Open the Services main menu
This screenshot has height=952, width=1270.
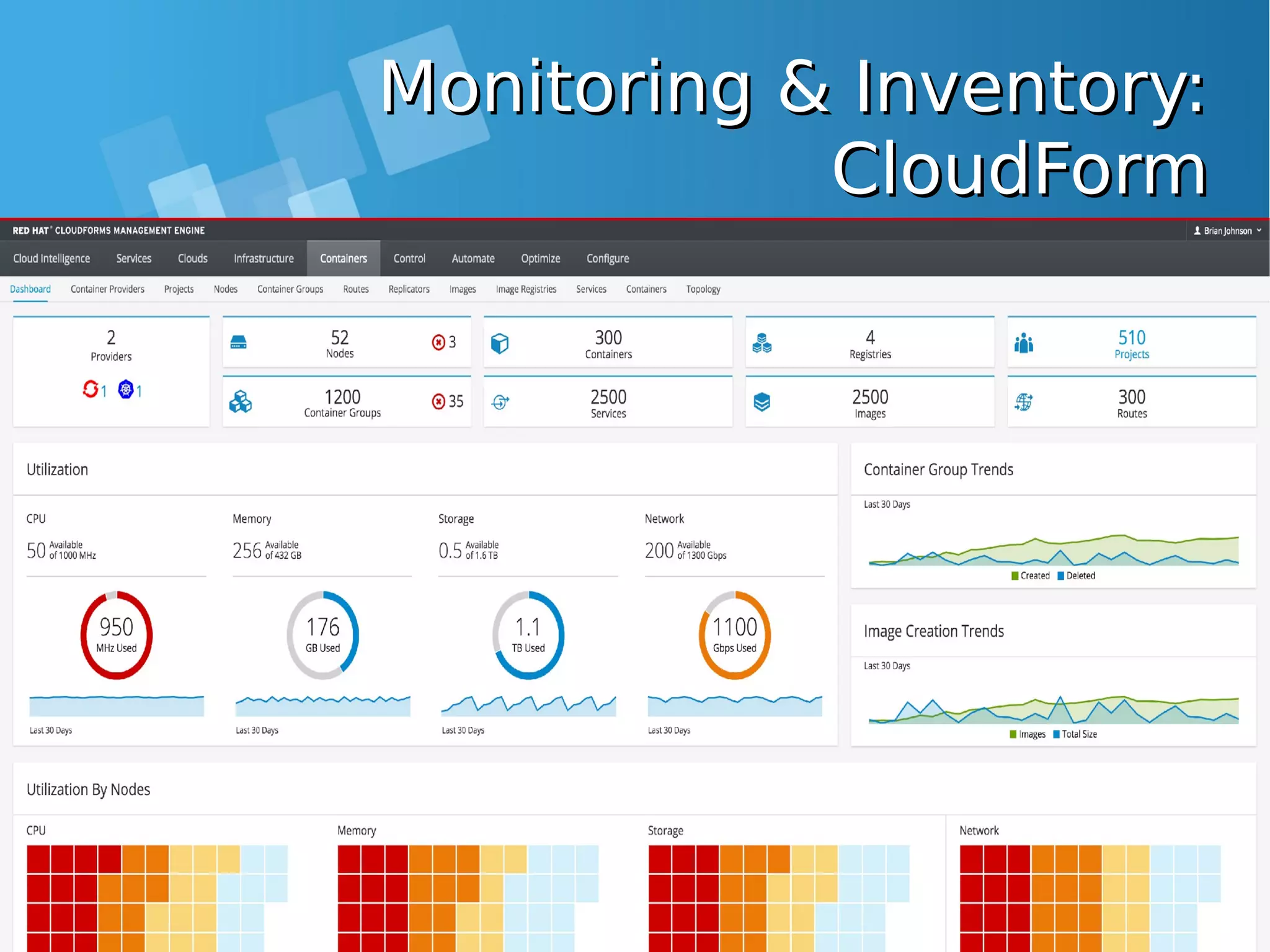(134, 259)
